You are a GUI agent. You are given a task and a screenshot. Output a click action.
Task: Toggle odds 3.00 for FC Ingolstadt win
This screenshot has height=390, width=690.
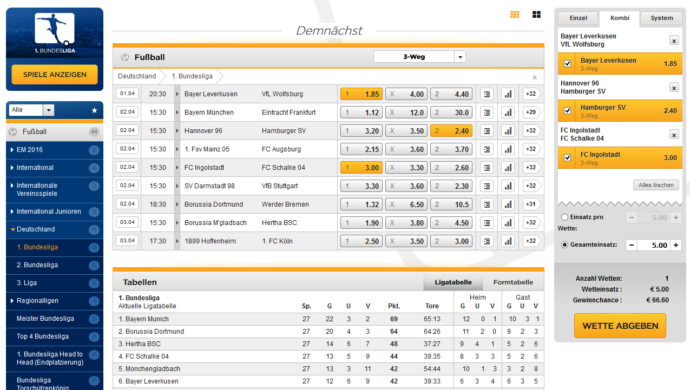pos(361,168)
